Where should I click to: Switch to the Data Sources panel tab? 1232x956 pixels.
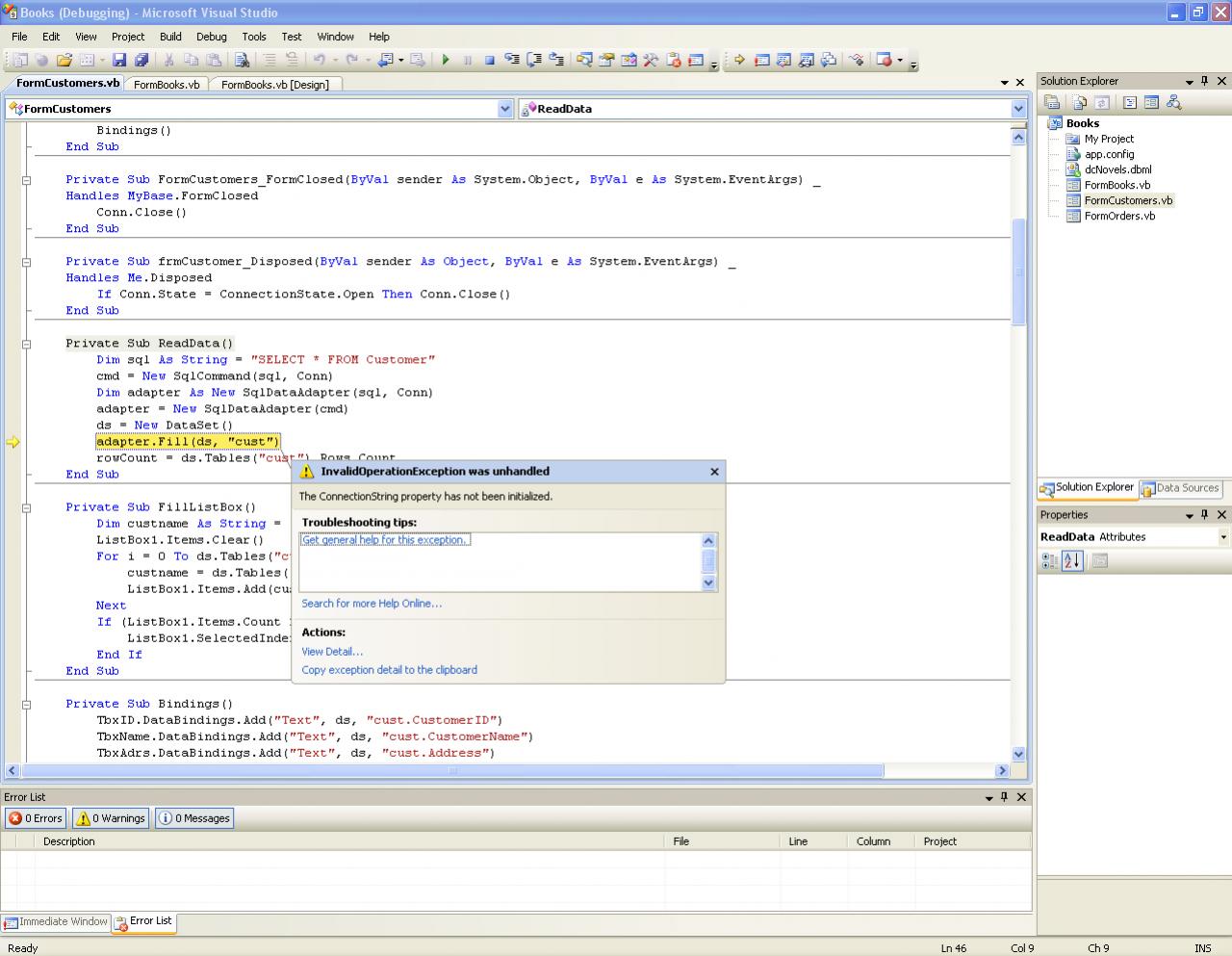point(1181,488)
